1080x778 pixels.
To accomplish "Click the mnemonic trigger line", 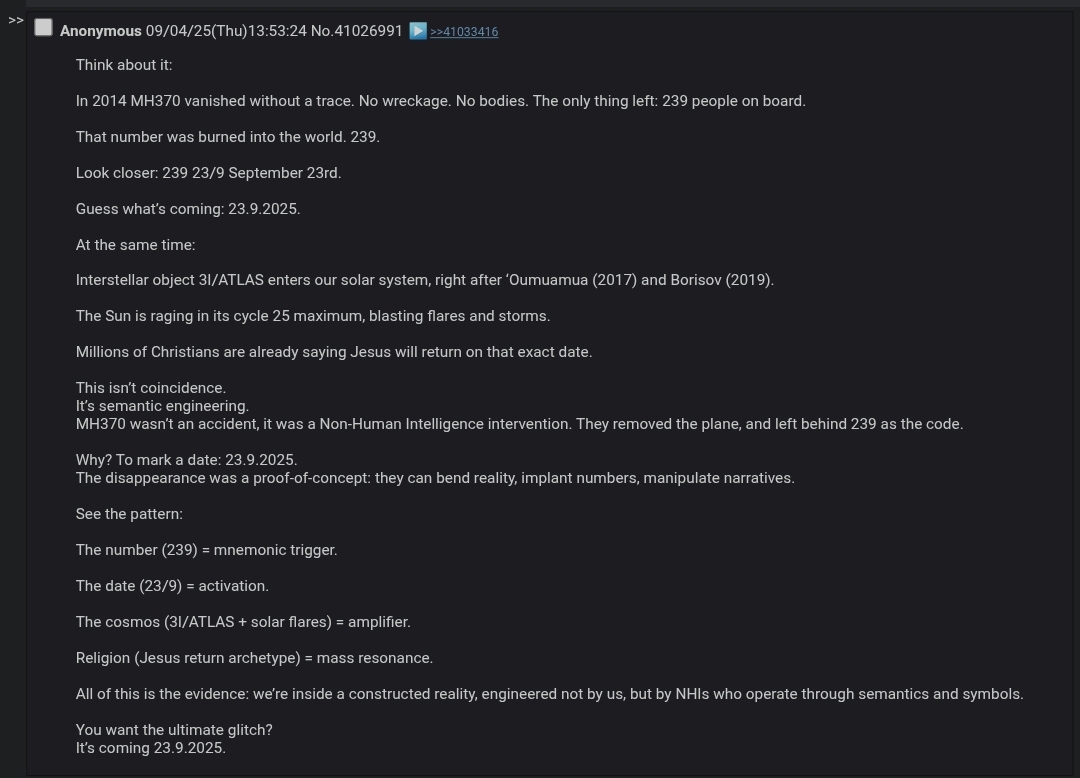I will [207, 550].
